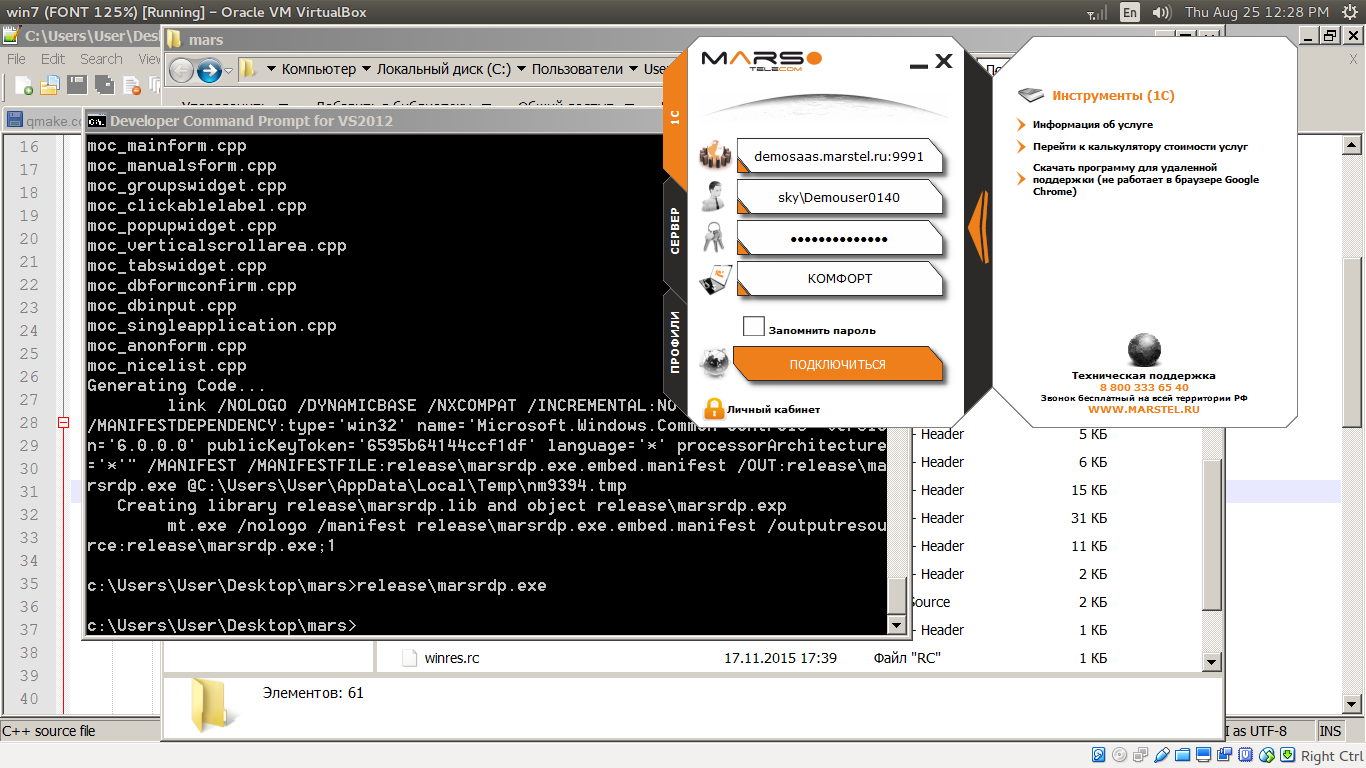Click the server address icon with people
The height and width of the screenshot is (768, 1366).
click(x=716, y=156)
